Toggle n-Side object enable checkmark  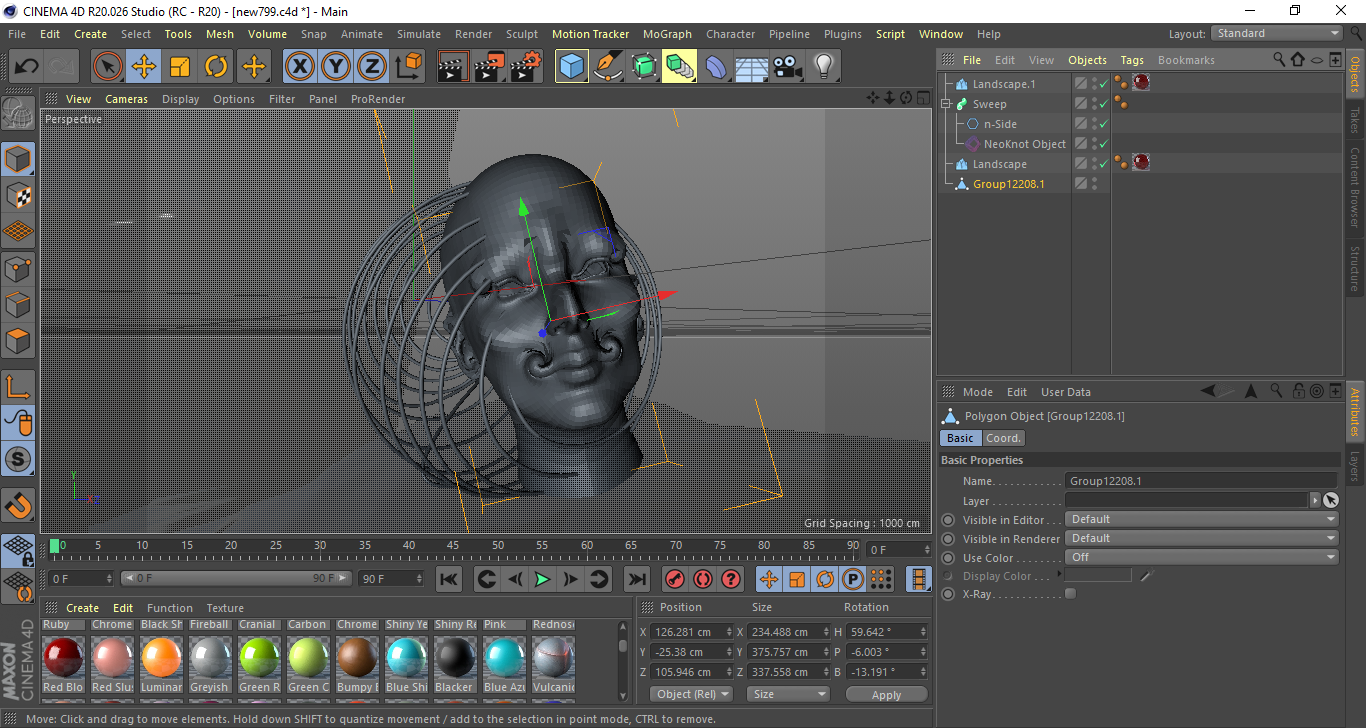pyautogui.click(x=1103, y=124)
